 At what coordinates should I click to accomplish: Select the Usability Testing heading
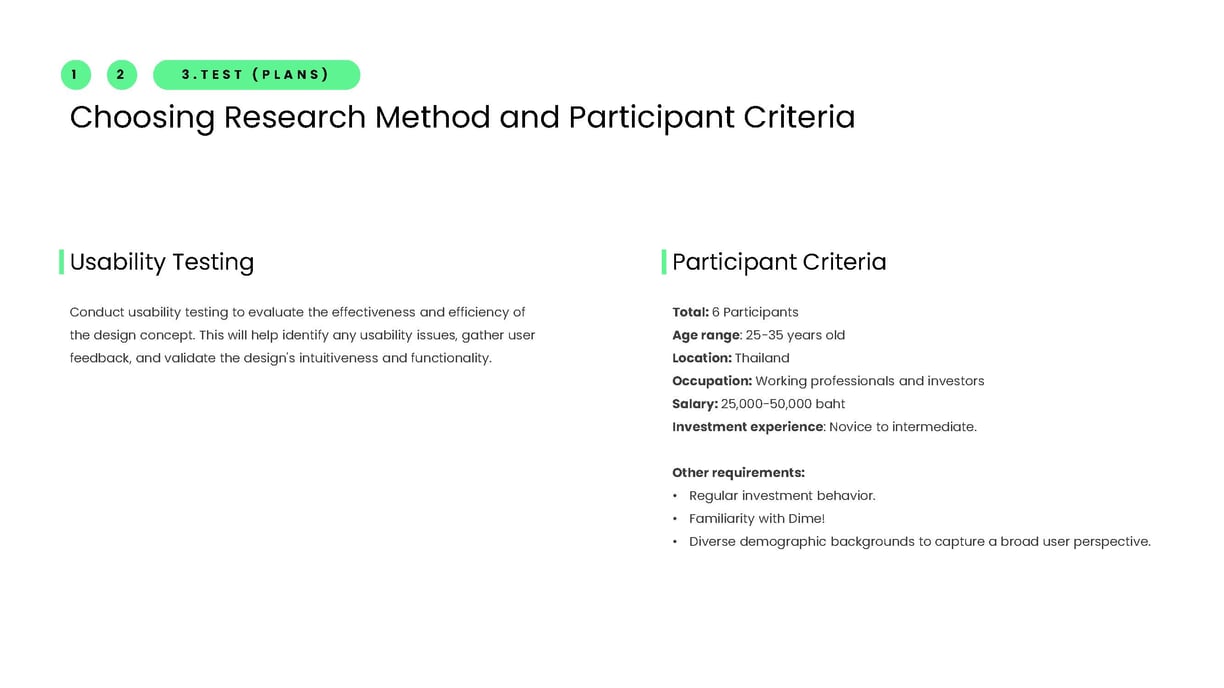click(x=162, y=262)
